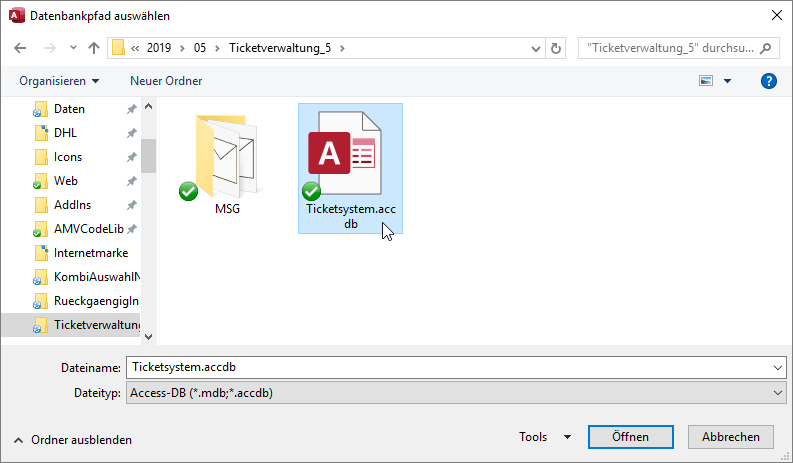Click pin icon next to Web
This screenshot has height=463, width=793.
coord(131,181)
